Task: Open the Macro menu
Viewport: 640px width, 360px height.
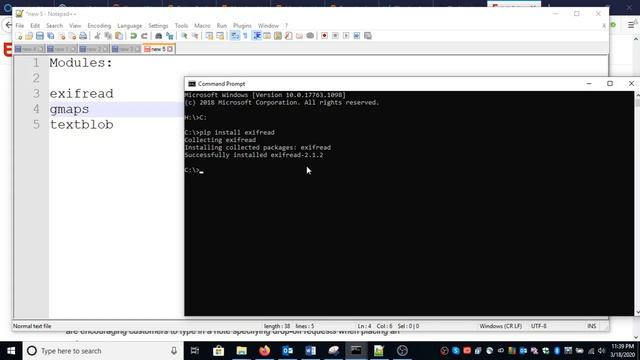Action: 202,26
